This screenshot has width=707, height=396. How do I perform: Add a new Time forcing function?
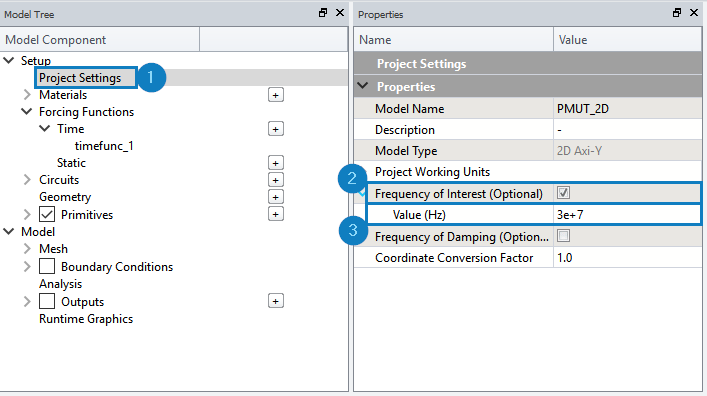click(275, 129)
